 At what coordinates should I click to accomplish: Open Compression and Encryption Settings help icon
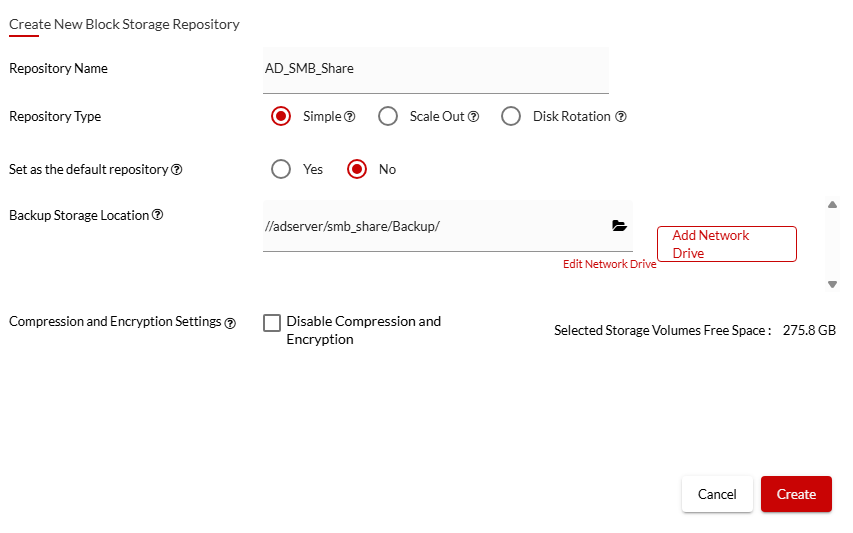click(230, 323)
